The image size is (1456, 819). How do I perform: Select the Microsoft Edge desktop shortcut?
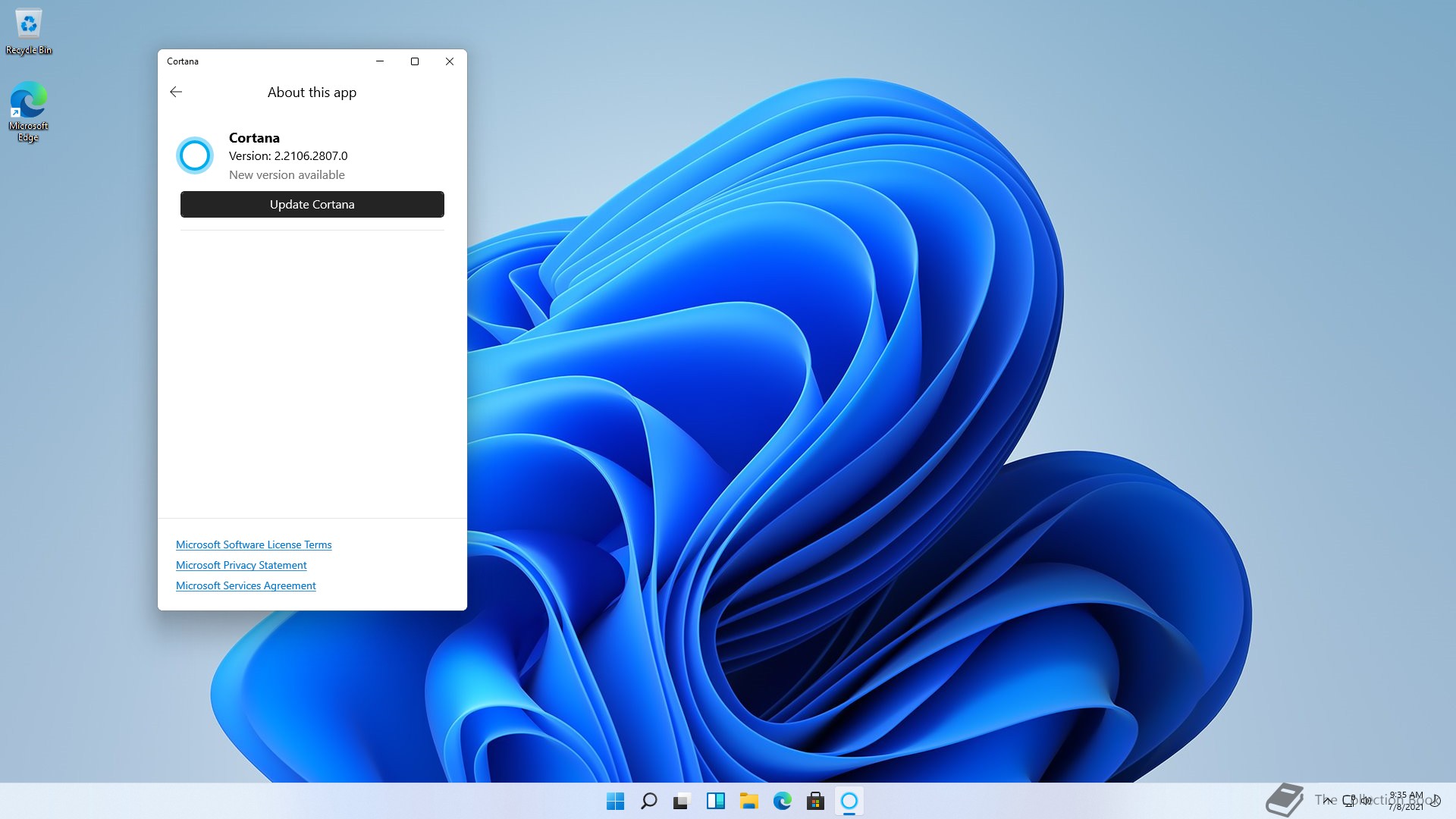coord(28,111)
